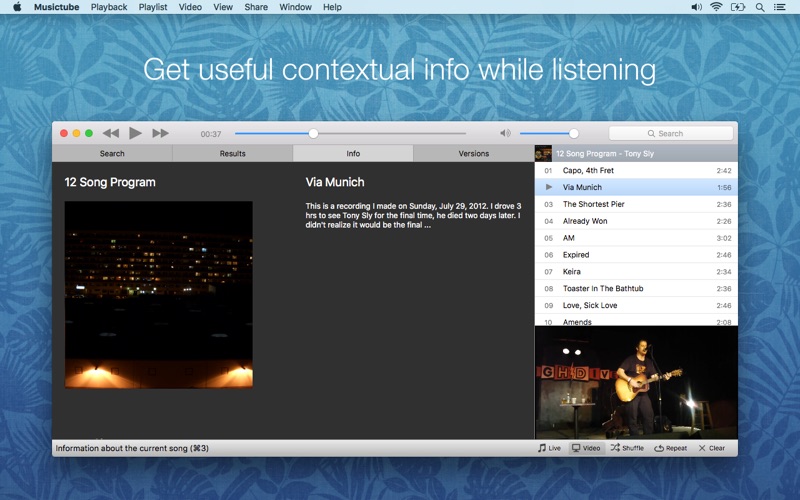The image size is (800, 500).
Task: Open the Musictube app menu
Action: (57, 7)
